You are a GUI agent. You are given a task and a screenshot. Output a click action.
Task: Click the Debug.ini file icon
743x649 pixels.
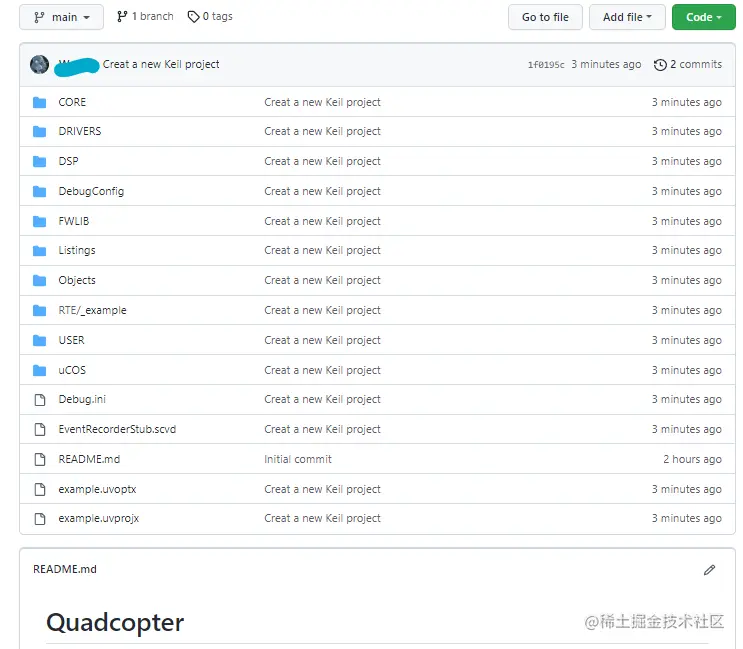(40, 400)
